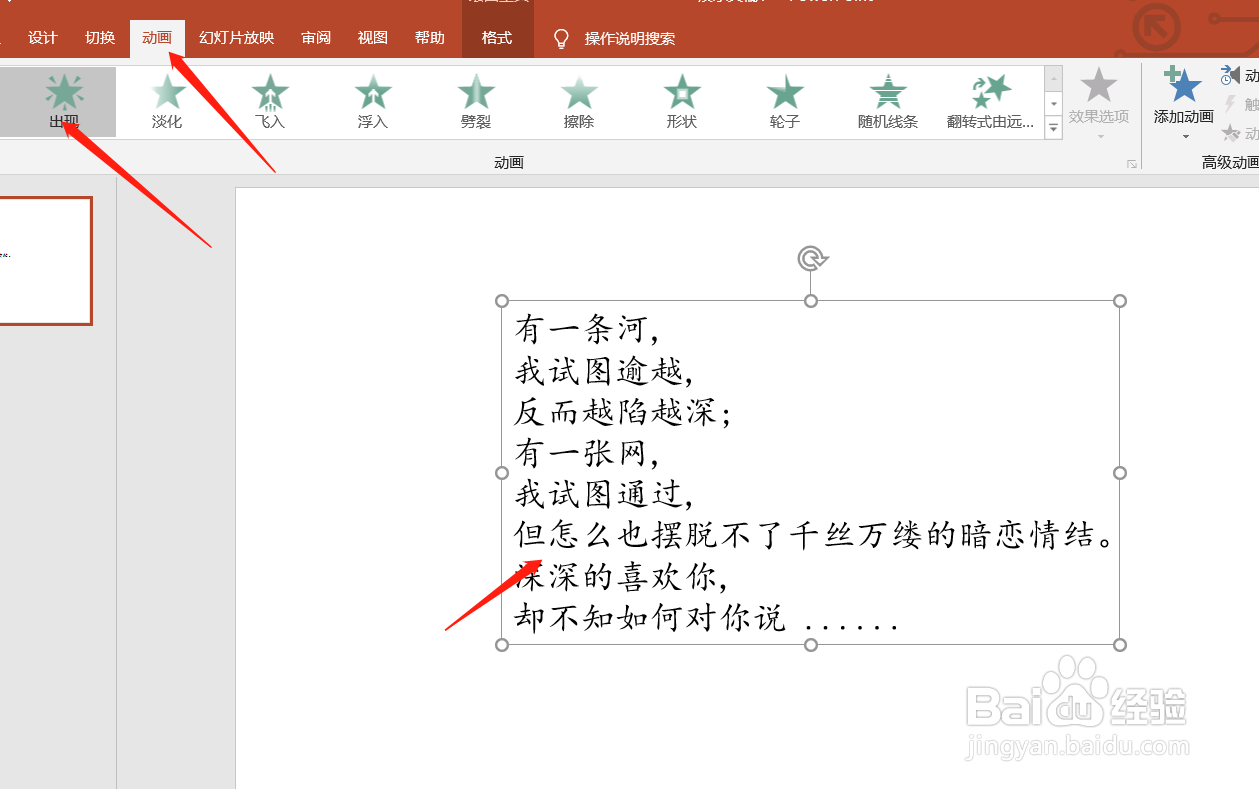Click the top-right text box resize handle

[x=1120, y=301]
